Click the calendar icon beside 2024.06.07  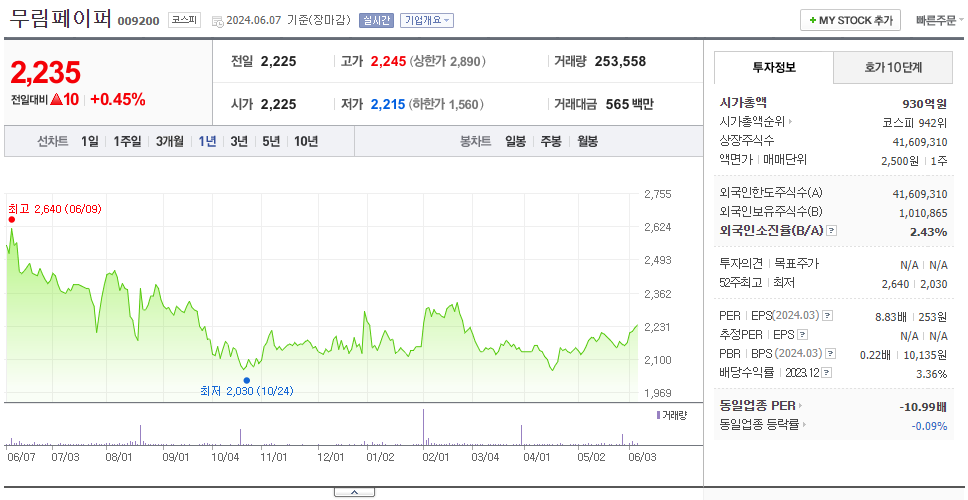click(217, 21)
